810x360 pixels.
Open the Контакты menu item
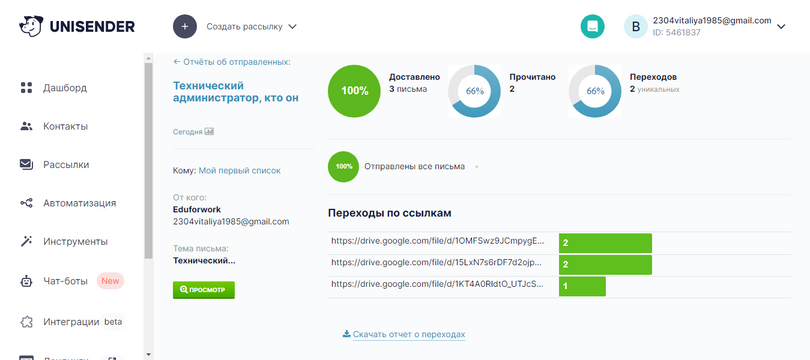tap(66, 127)
